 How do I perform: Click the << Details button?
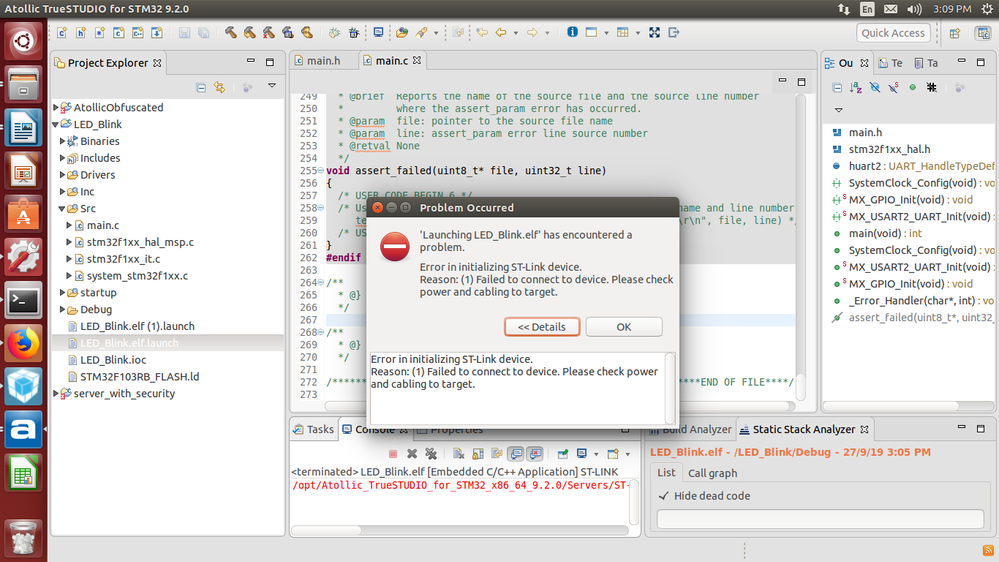(542, 327)
